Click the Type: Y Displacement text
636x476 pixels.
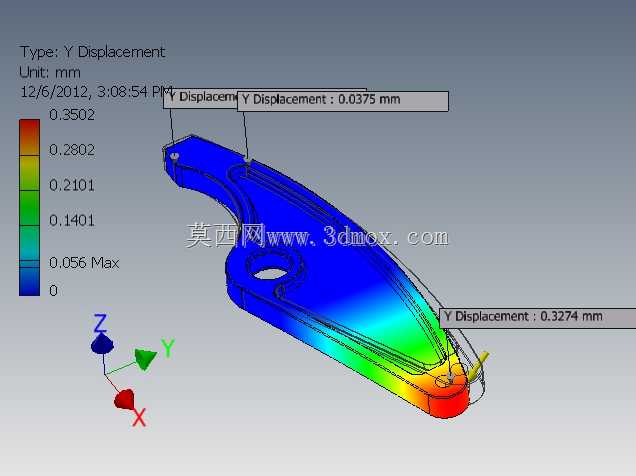(x=92, y=52)
